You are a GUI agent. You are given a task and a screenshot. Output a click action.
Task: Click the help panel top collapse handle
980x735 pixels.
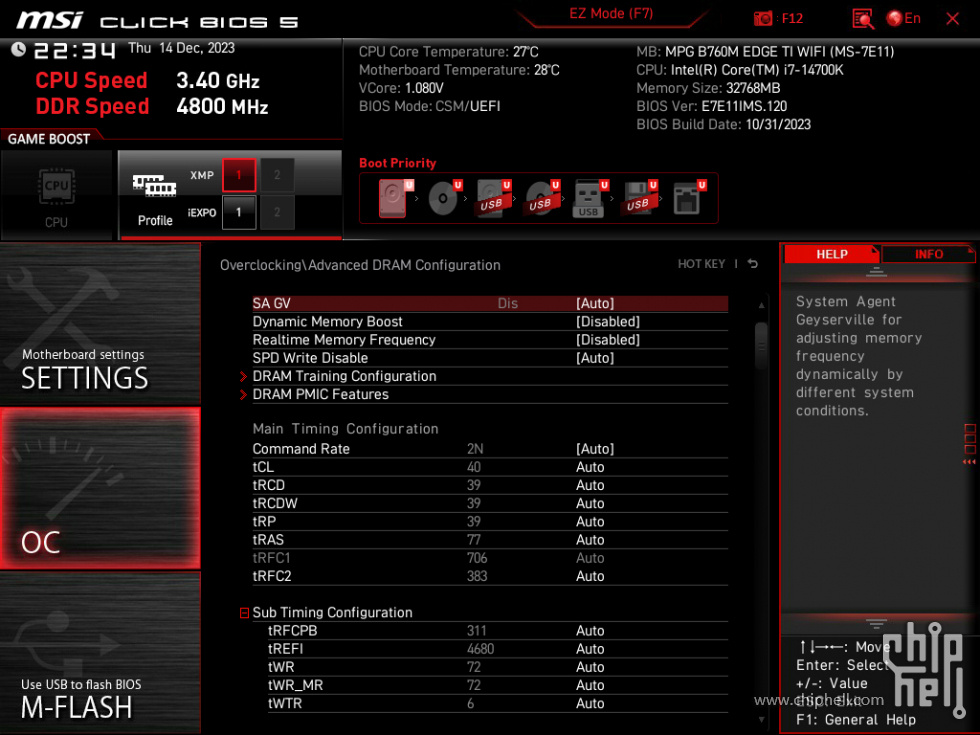tap(876, 271)
